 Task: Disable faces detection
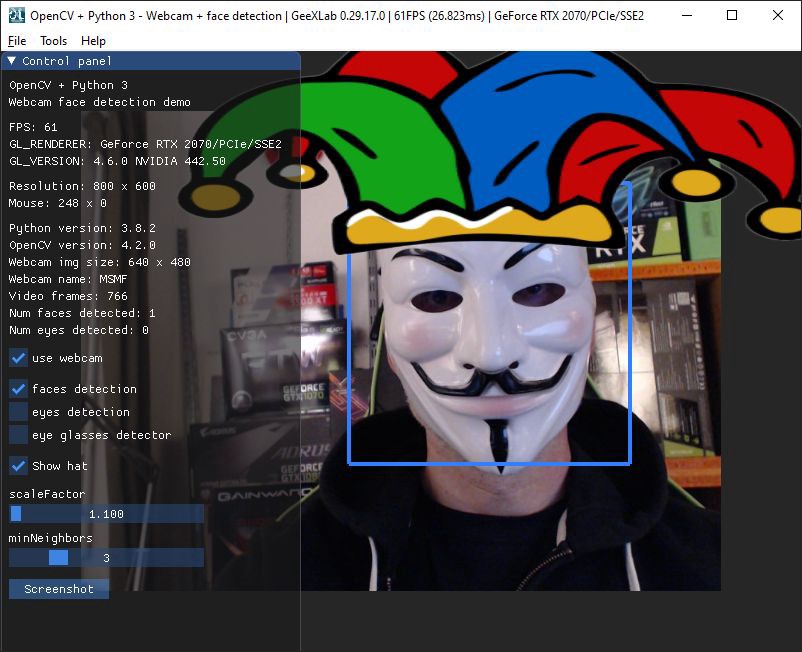tap(17, 389)
